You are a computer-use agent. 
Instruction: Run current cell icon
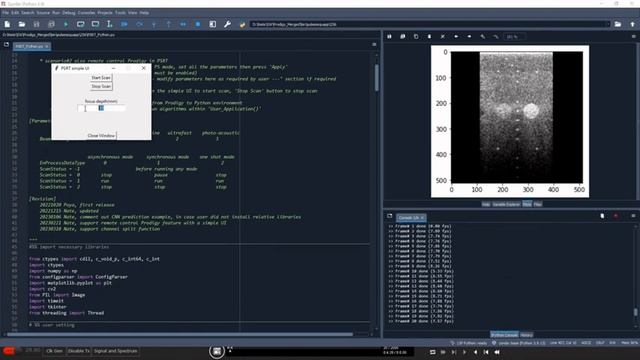[80, 24]
